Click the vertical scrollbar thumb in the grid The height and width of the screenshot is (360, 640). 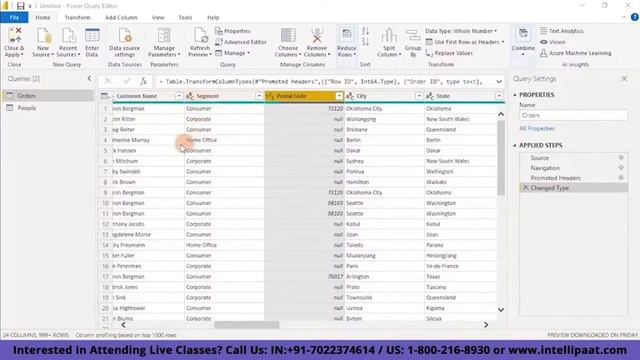point(501,158)
